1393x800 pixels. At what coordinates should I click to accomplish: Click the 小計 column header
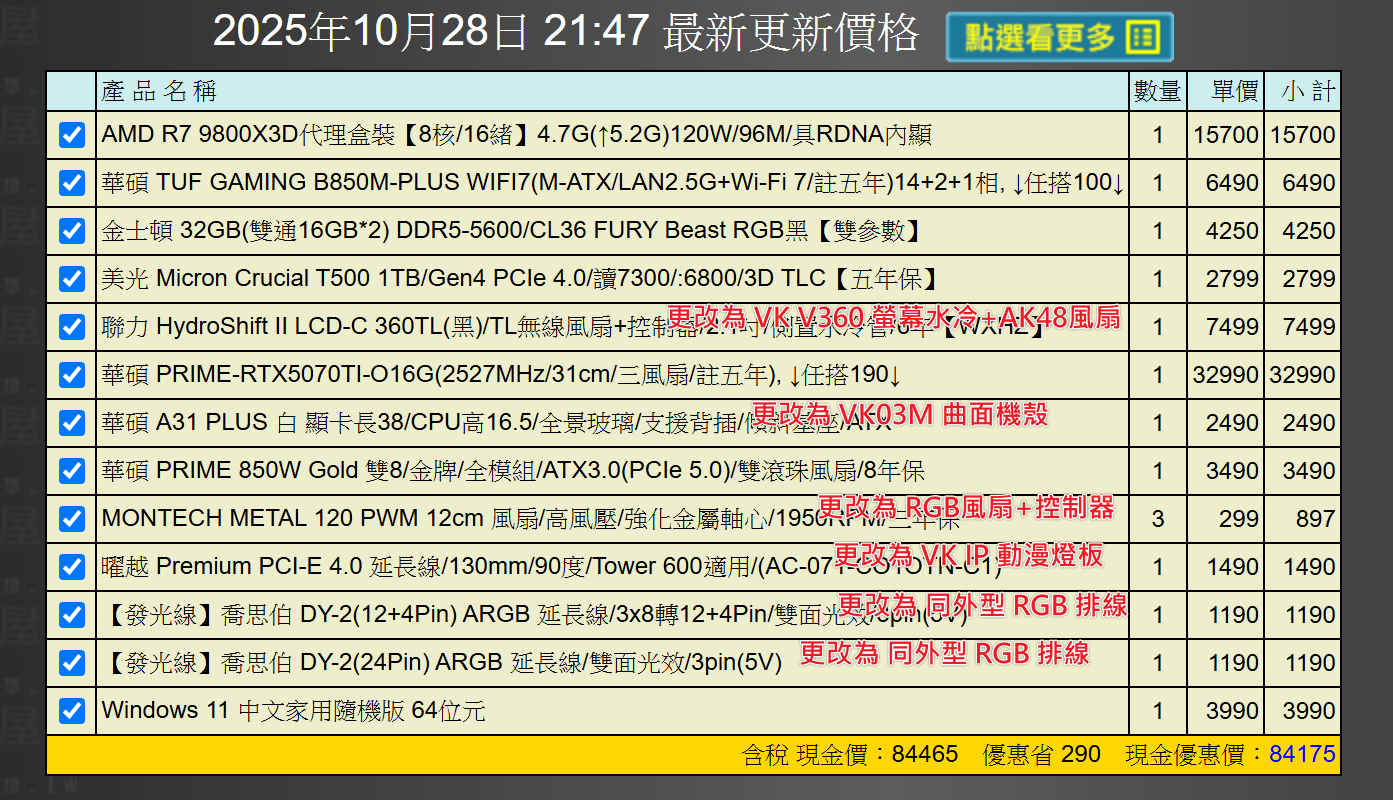1310,92
